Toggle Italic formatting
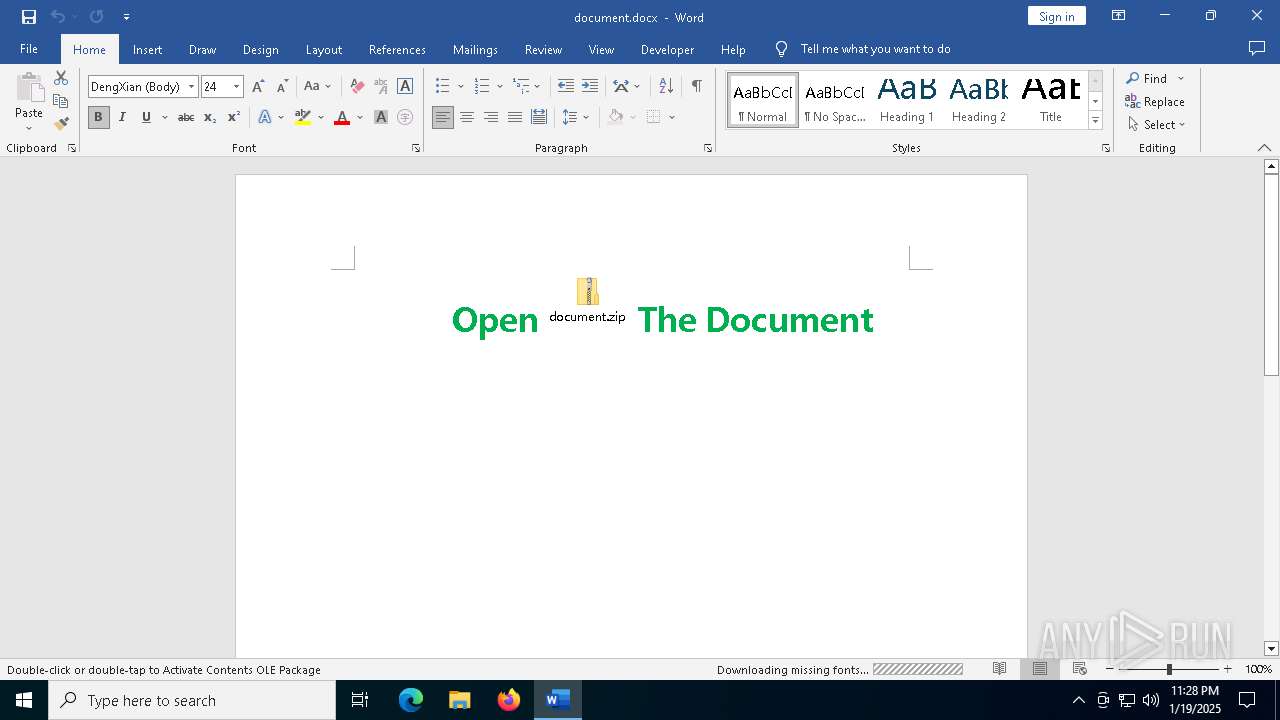Viewport: 1280px width, 720px height. [122, 117]
